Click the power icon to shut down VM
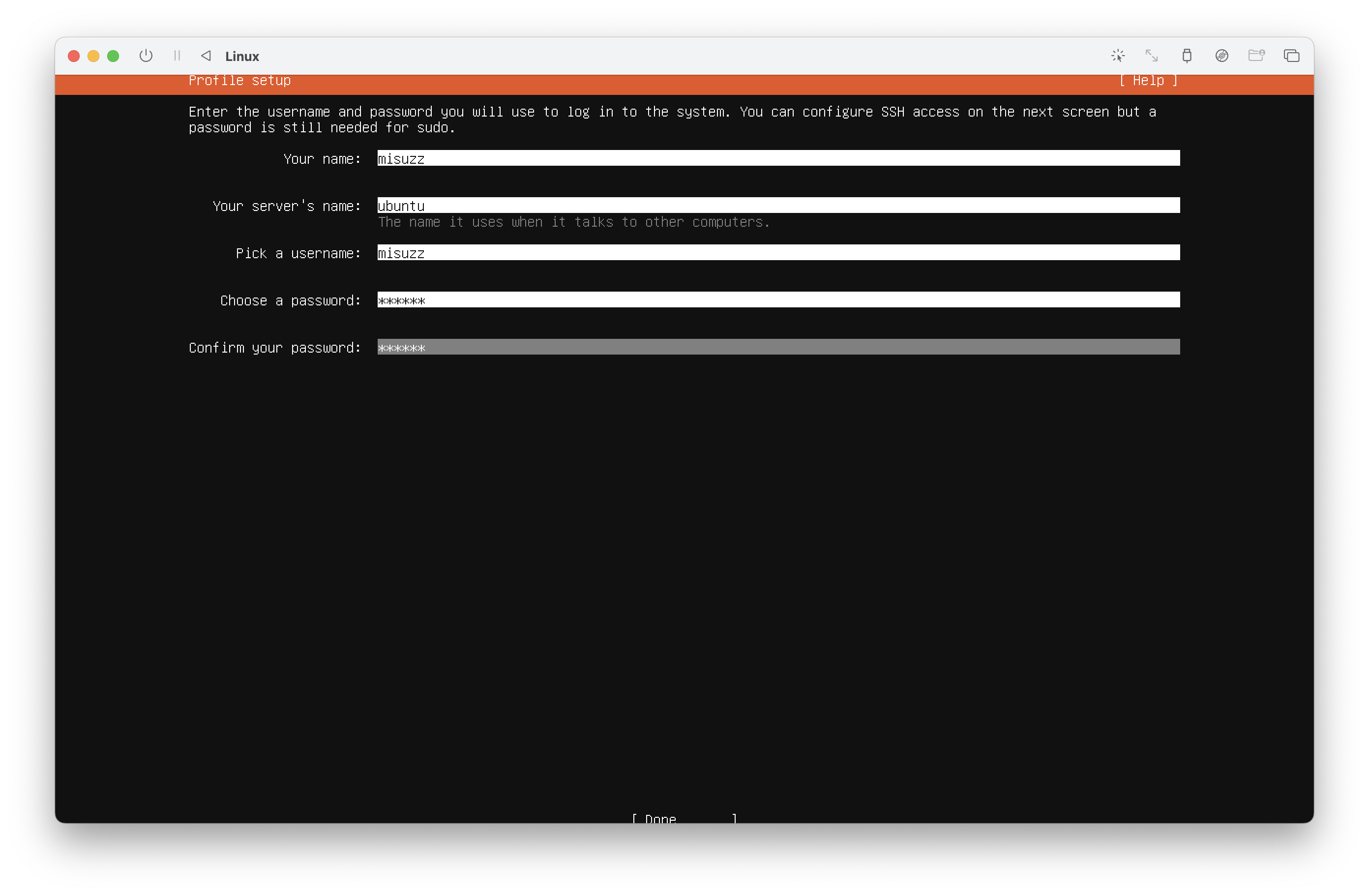The image size is (1369, 896). [x=146, y=56]
